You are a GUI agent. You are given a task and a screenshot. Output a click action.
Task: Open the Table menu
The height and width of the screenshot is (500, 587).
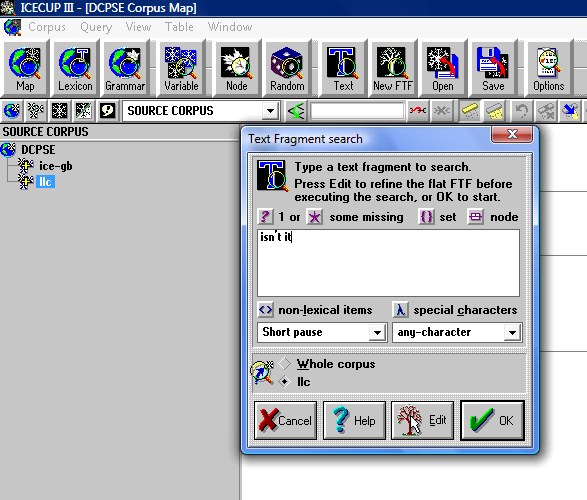tap(179, 27)
